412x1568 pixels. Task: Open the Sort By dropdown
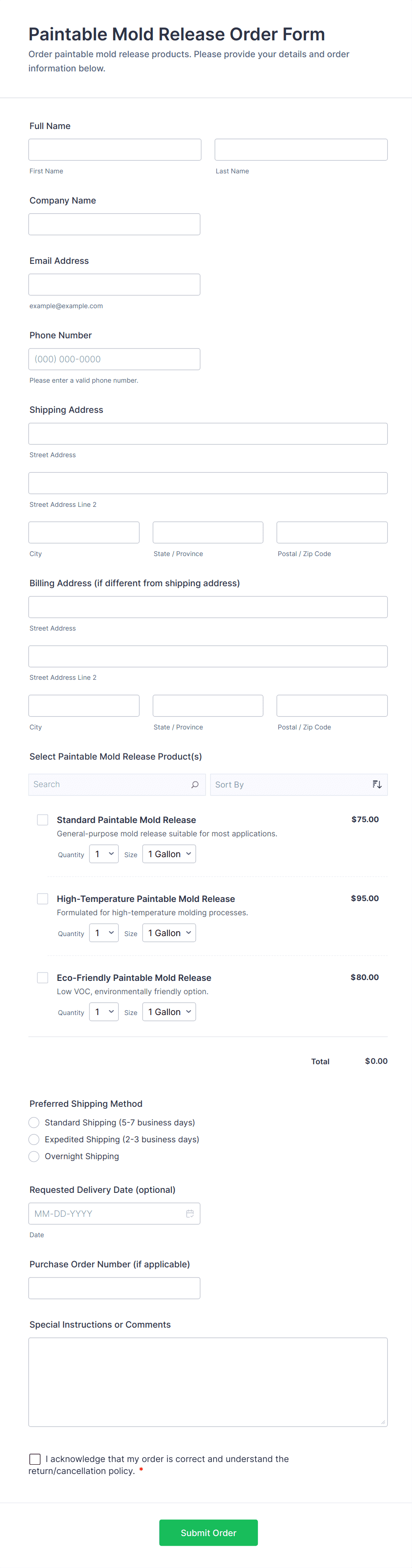point(291,784)
